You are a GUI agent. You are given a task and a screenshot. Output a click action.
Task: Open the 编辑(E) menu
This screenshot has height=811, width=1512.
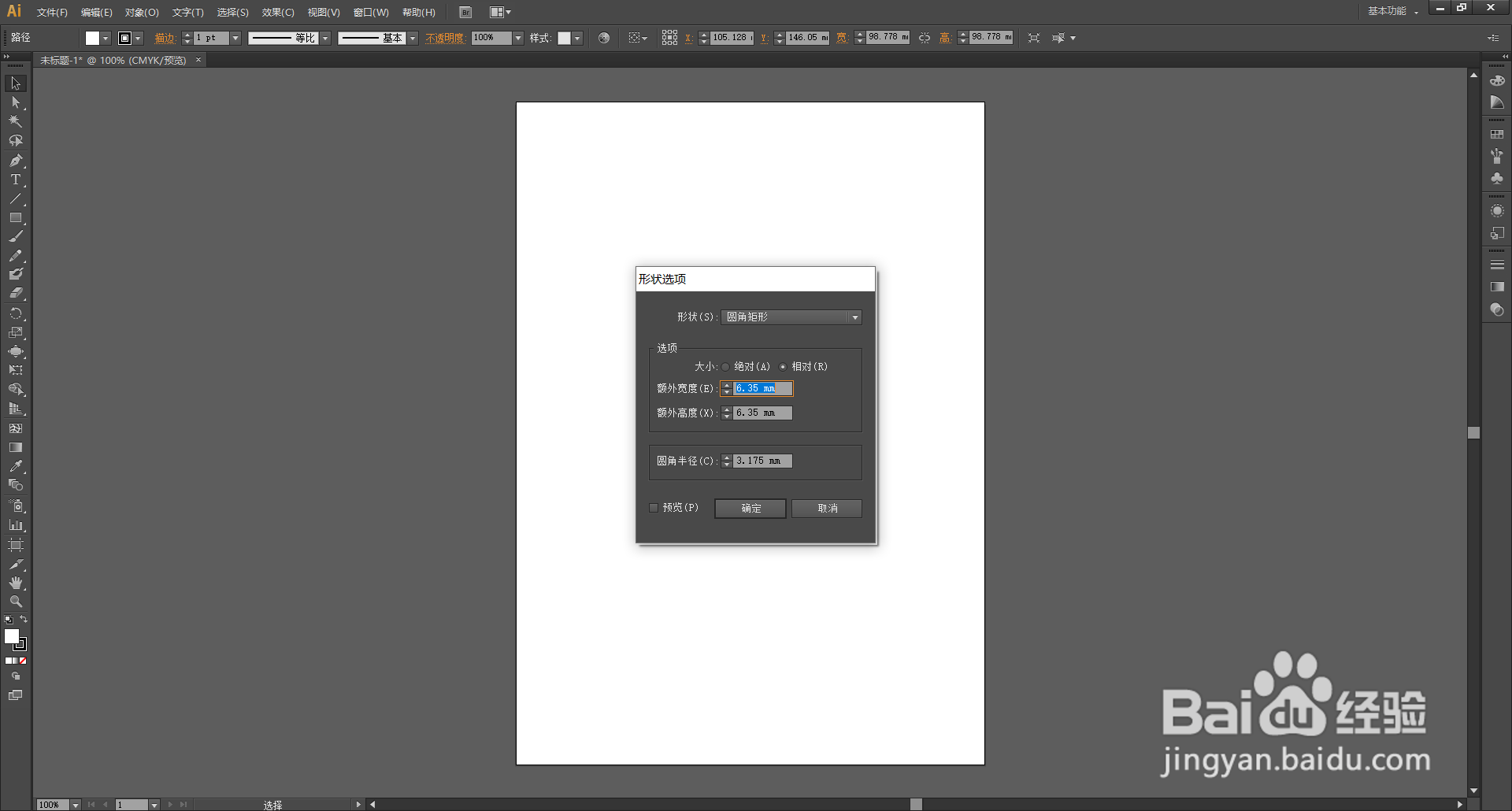pyautogui.click(x=97, y=13)
